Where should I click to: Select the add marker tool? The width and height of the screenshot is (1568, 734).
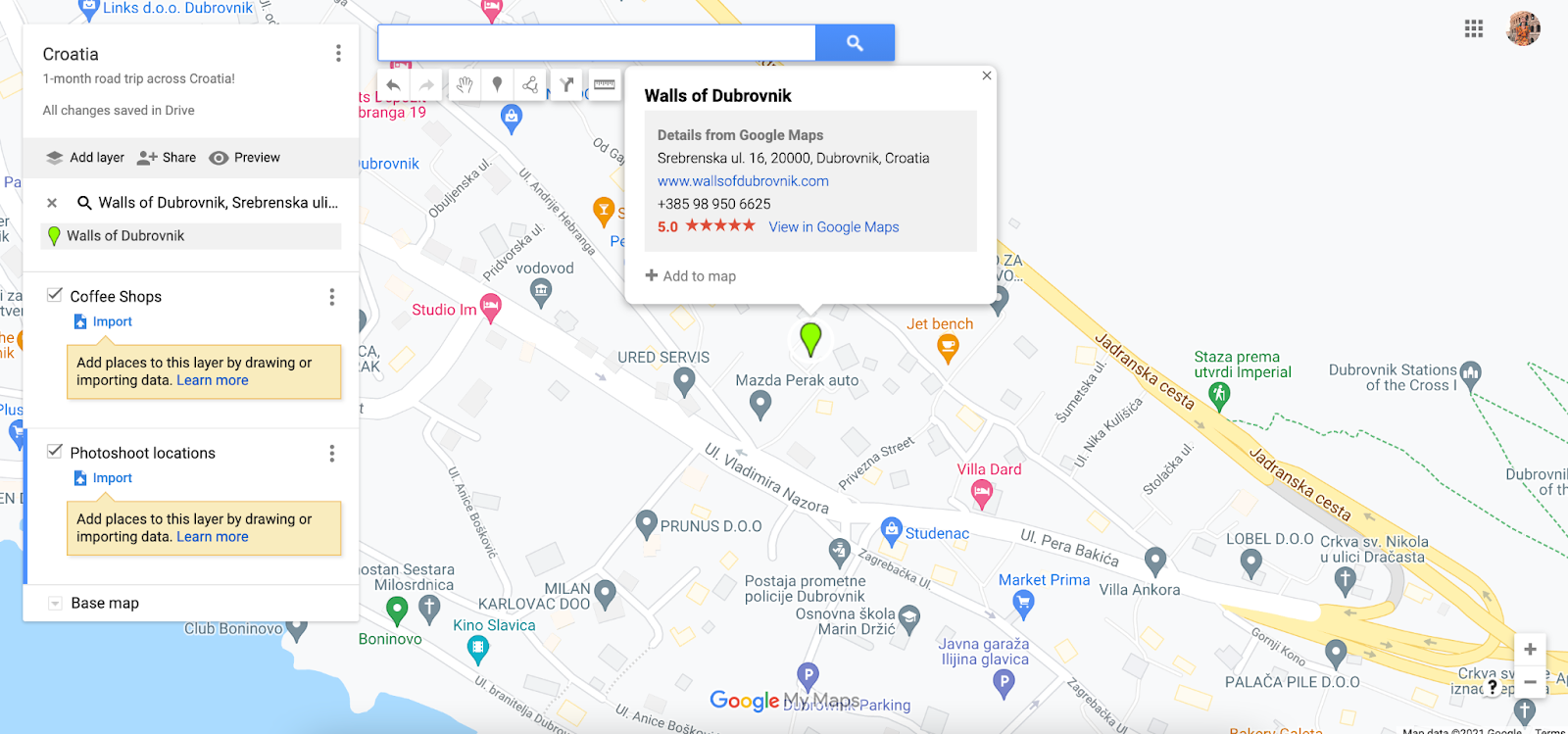pos(498,85)
